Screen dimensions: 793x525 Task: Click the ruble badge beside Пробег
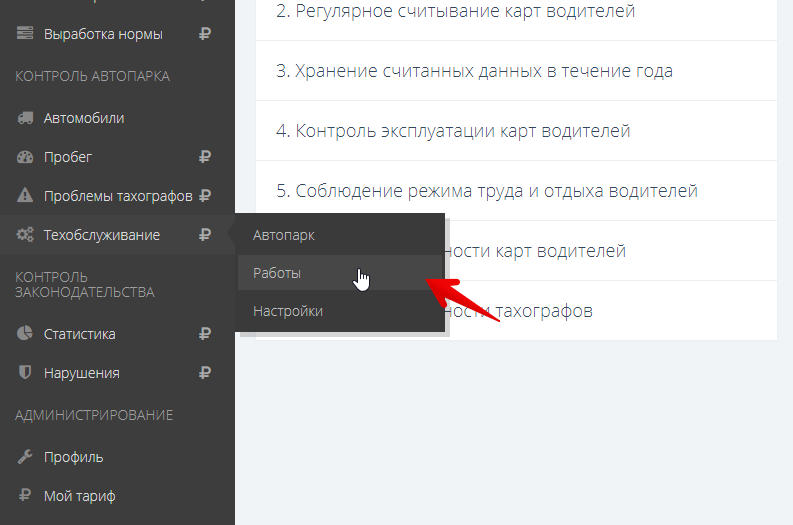point(205,157)
